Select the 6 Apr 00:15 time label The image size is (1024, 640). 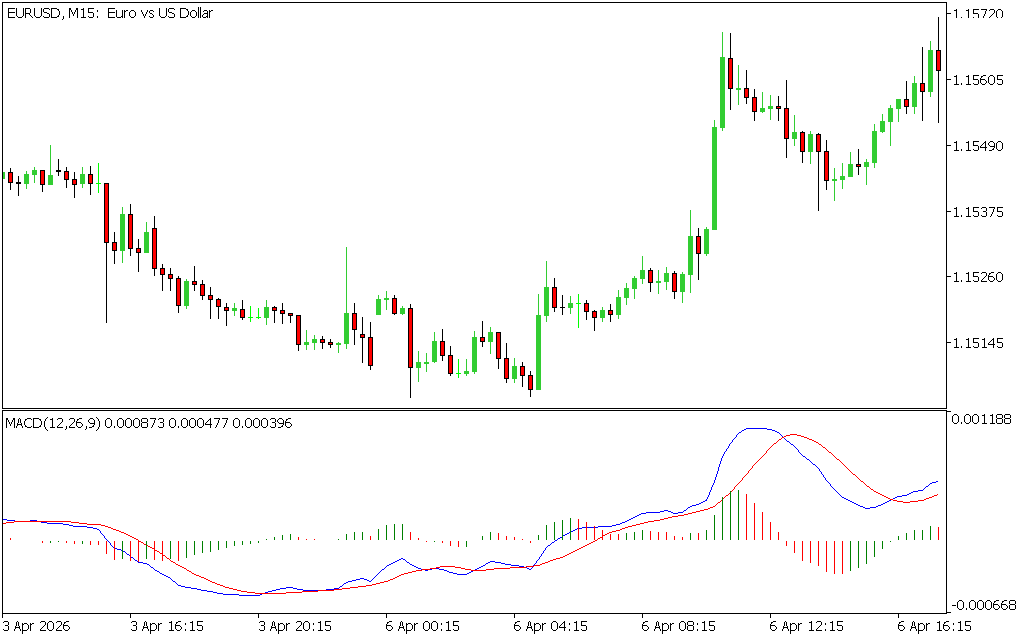click(423, 626)
